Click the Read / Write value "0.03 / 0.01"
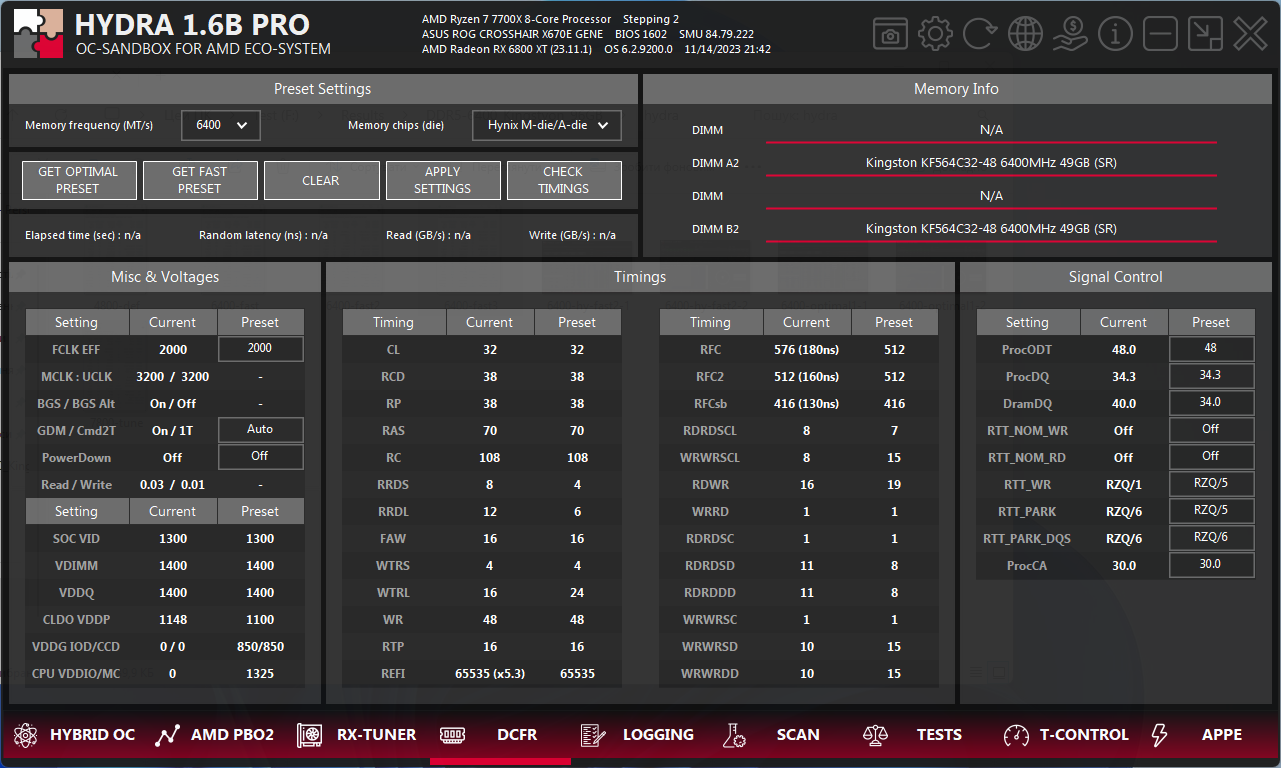The image size is (1281, 768). click(173, 485)
